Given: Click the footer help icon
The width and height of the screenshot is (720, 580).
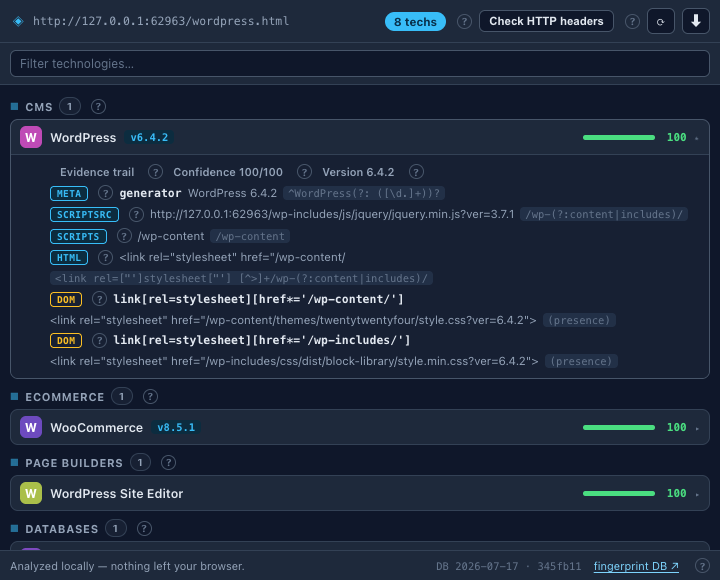Looking at the screenshot, I should [702, 566].
